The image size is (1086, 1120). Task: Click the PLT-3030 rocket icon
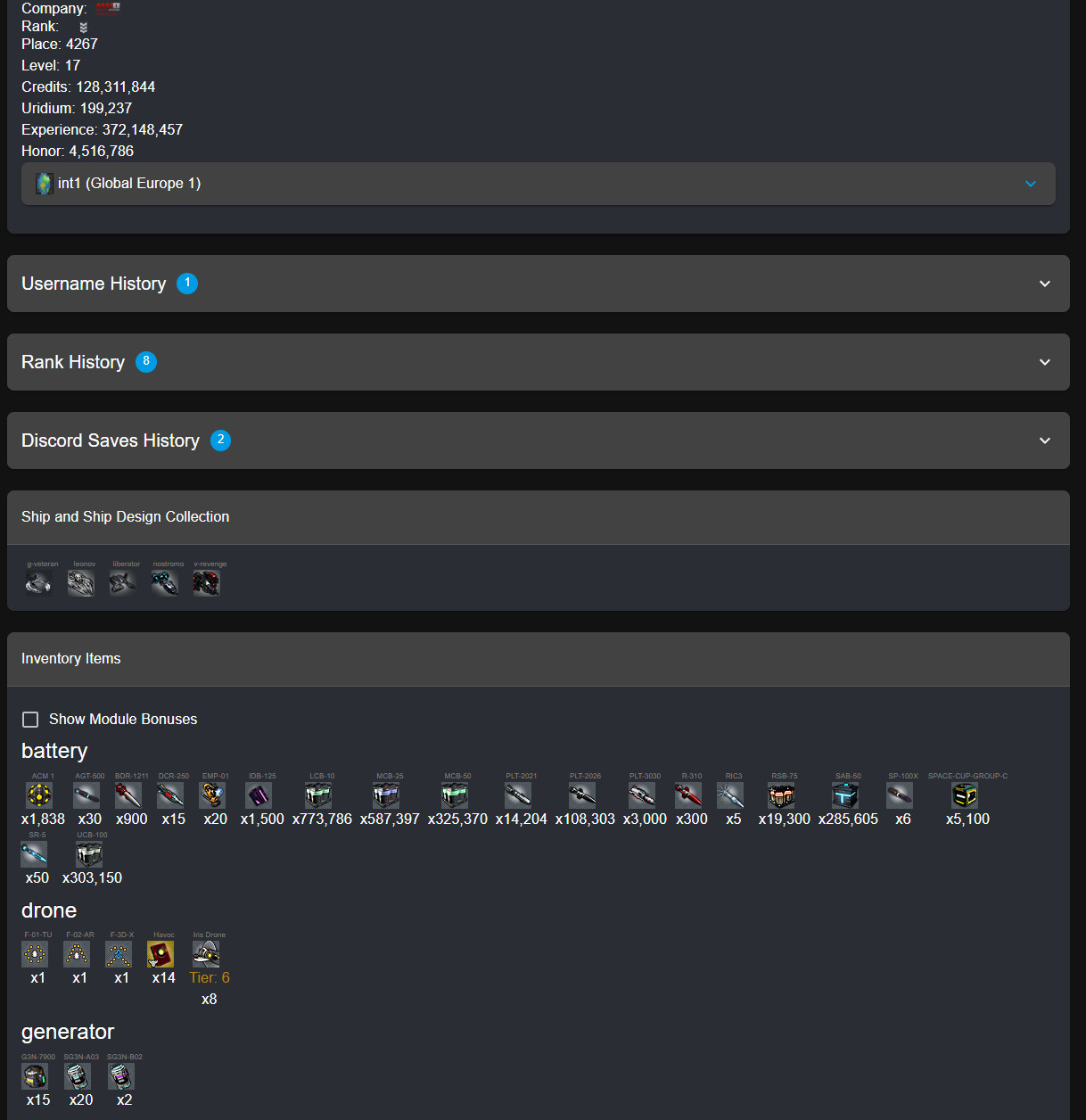[x=642, y=795]
